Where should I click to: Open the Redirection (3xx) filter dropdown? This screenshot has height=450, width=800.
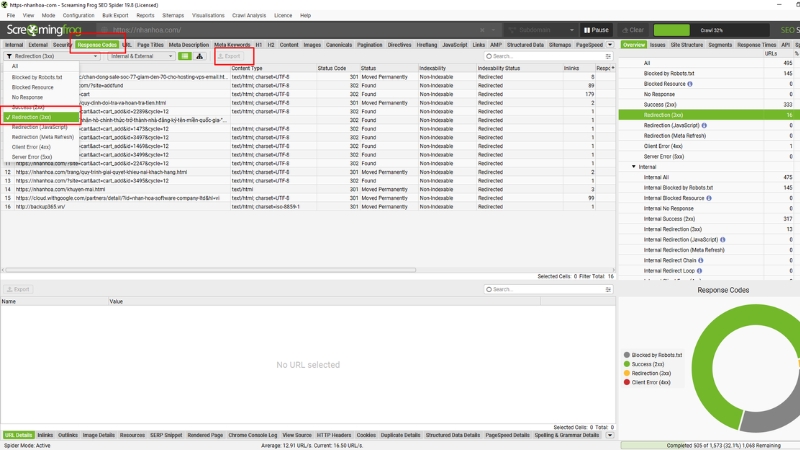tap(52, 56)
